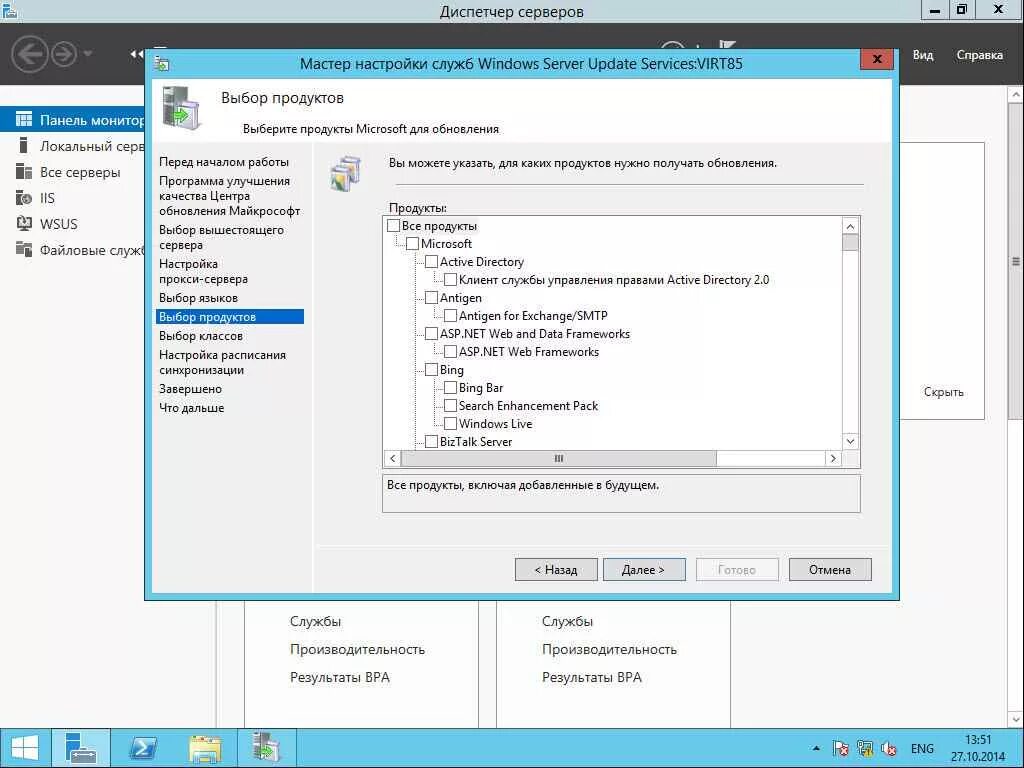Click the Server Manager forward arrow icon
1024x768 pixels.
tap(63, 54)
